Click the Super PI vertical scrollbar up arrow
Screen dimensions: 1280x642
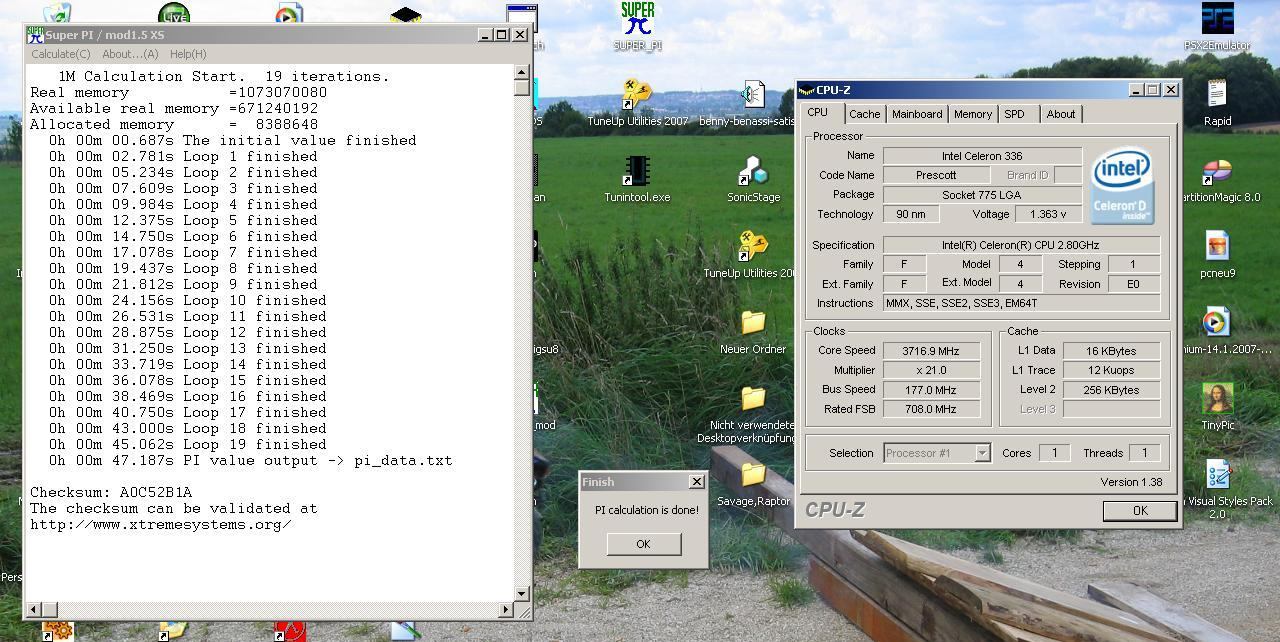pos(522,73)
